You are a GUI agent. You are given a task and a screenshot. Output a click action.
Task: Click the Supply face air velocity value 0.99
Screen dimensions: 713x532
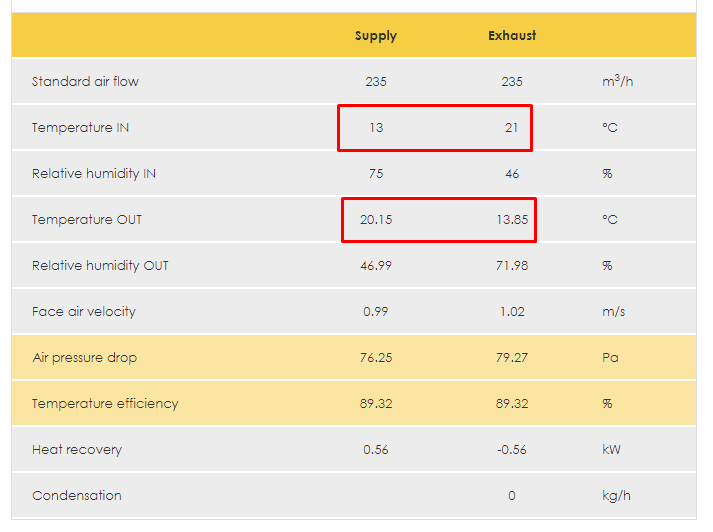coord(376,312)
